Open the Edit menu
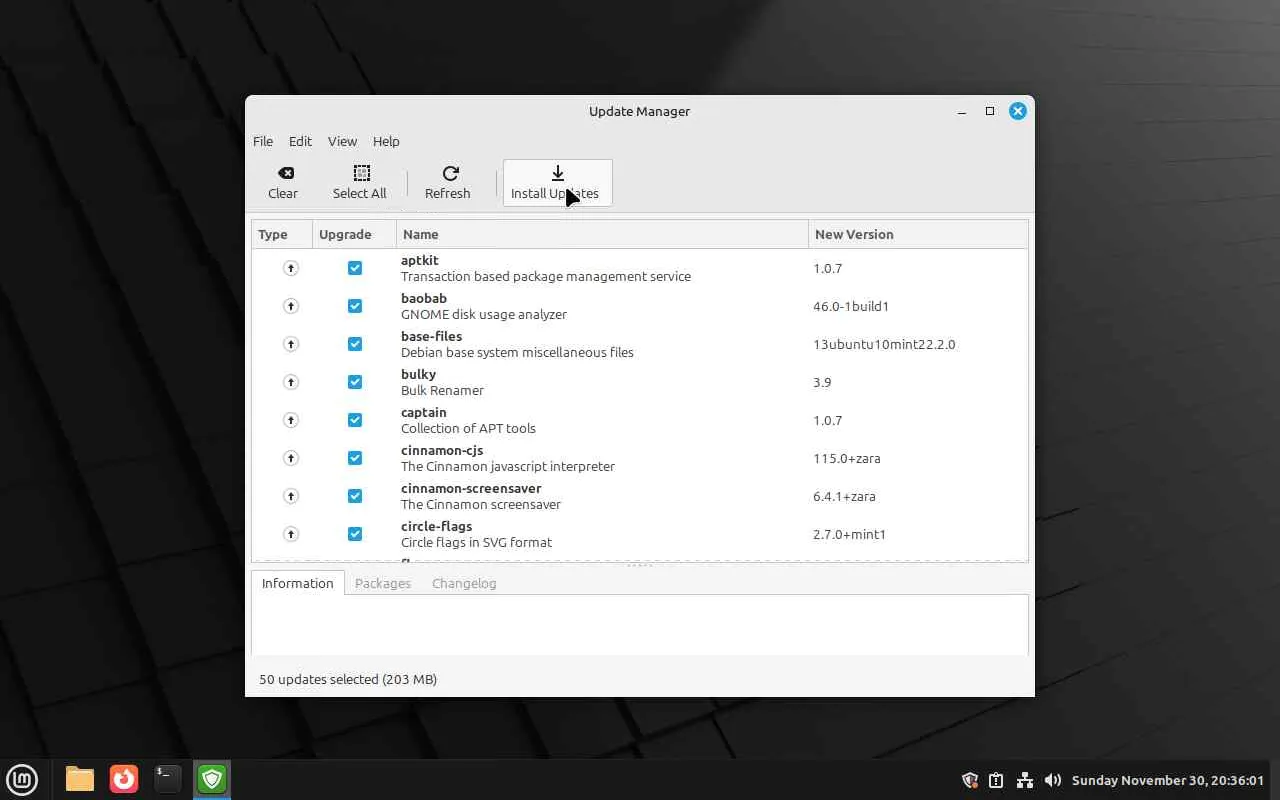This screenshot has height=800, width=1280. pos(300,141)
